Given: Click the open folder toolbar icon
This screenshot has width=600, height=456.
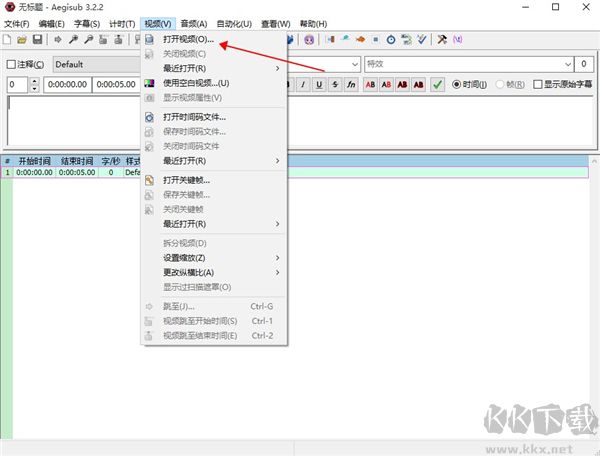Looking at the screenshot, I should (22, 40).
